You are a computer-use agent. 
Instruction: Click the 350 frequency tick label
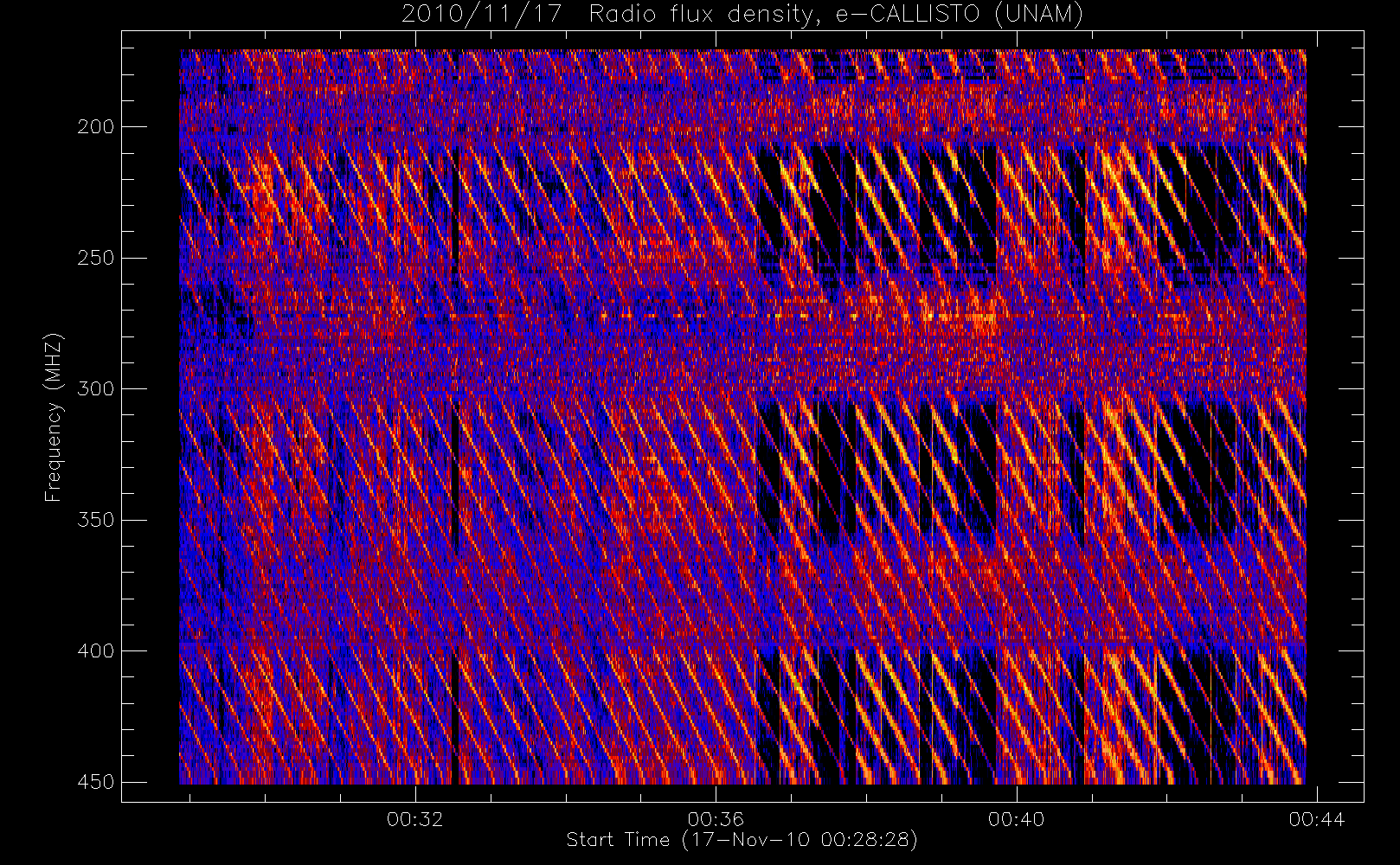coord(95,520)
